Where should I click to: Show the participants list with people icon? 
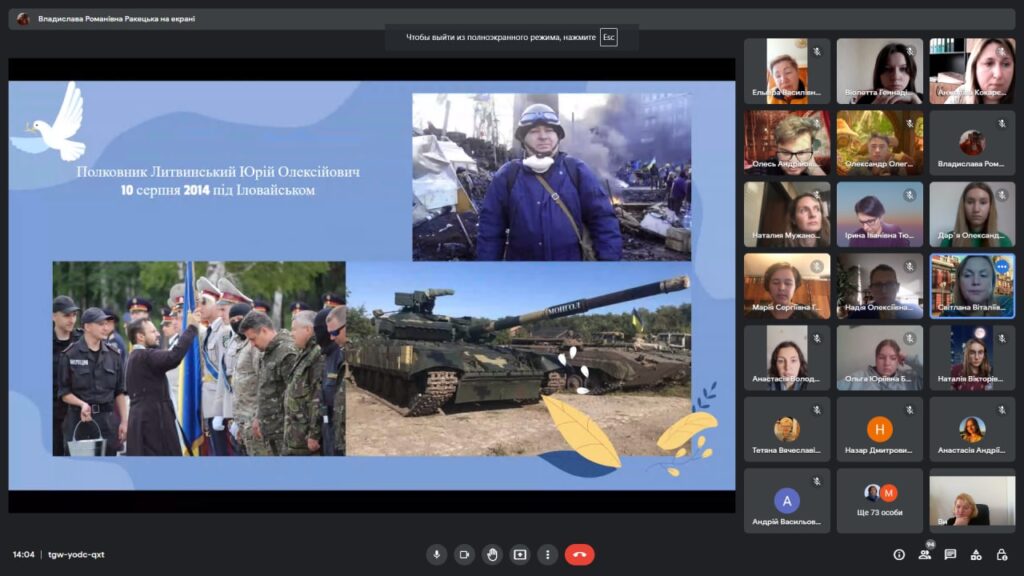925,554
